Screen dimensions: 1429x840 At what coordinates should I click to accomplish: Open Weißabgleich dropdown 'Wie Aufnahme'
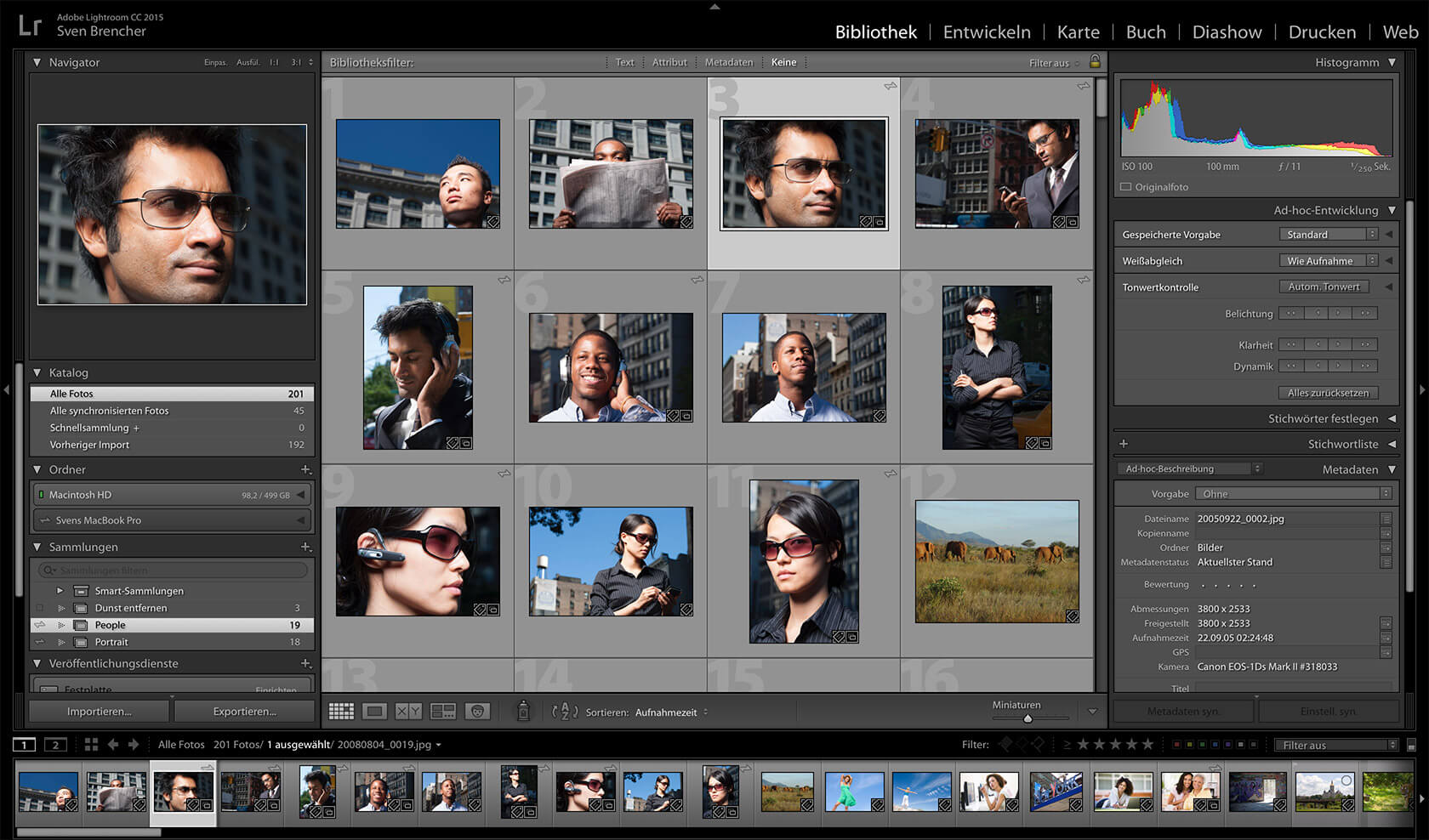(1327, 261)
